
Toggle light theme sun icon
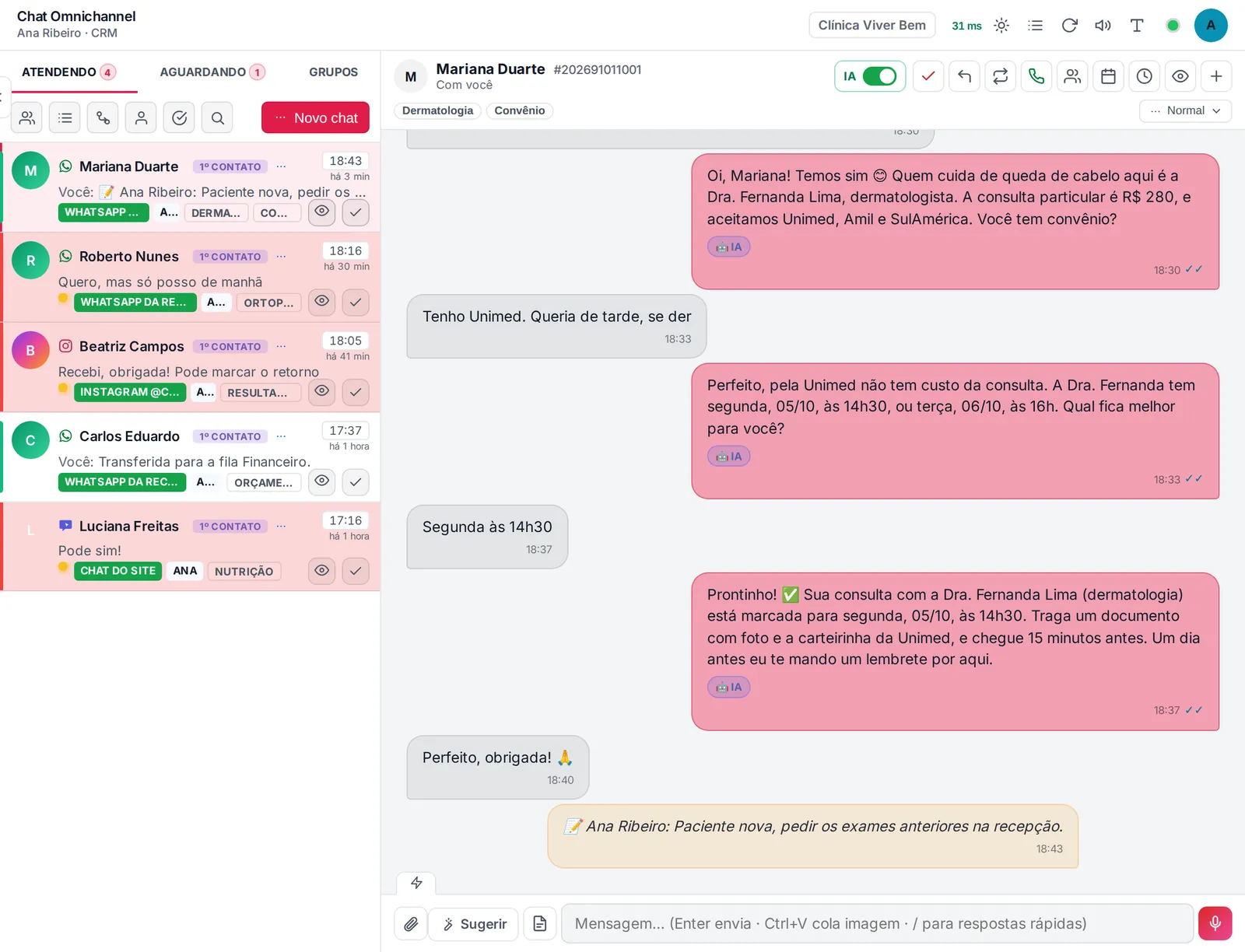(x=1001, y=26)
